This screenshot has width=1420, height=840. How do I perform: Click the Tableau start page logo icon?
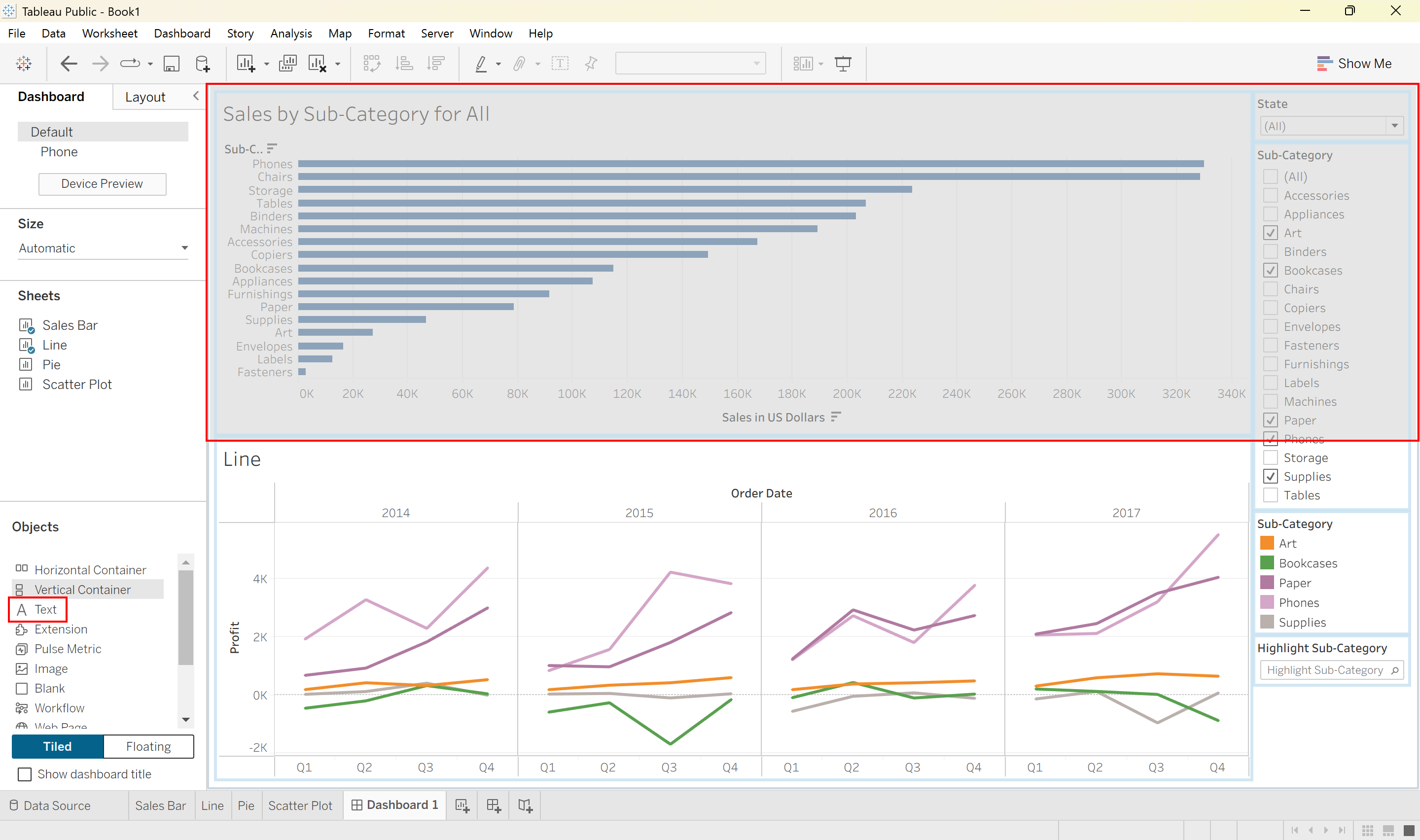pyautogui.click(x=24, y=64)
